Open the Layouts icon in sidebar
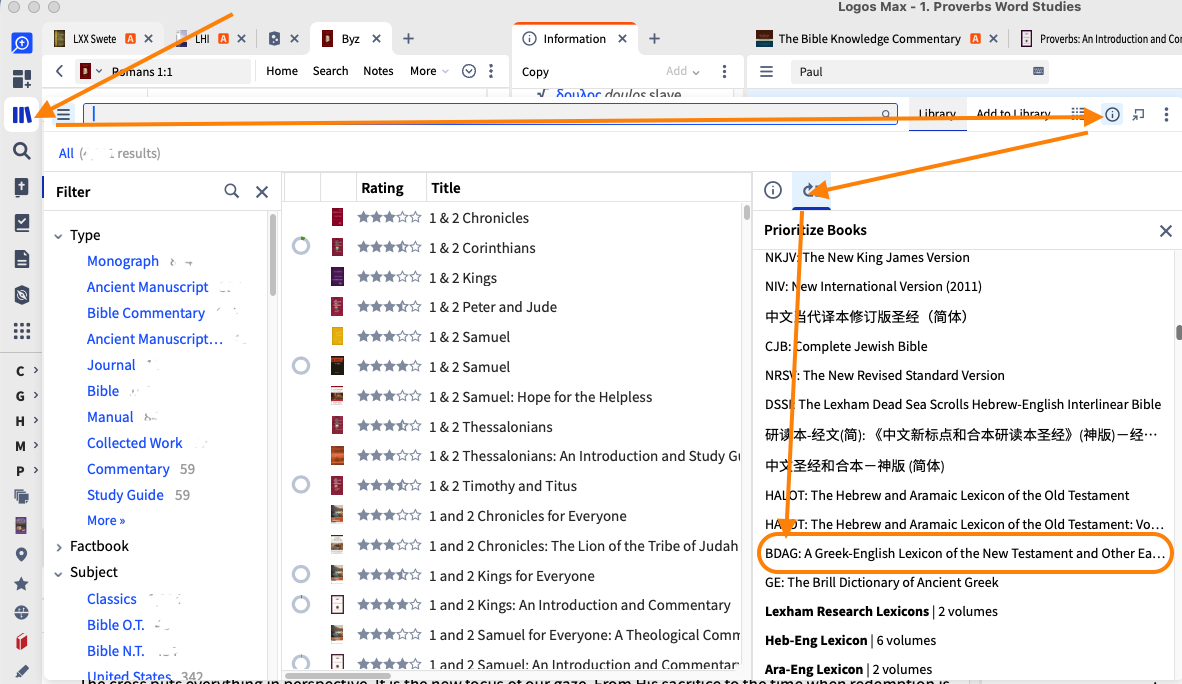The height and width of the screenshot is (684, 1182). click(22, 78)
